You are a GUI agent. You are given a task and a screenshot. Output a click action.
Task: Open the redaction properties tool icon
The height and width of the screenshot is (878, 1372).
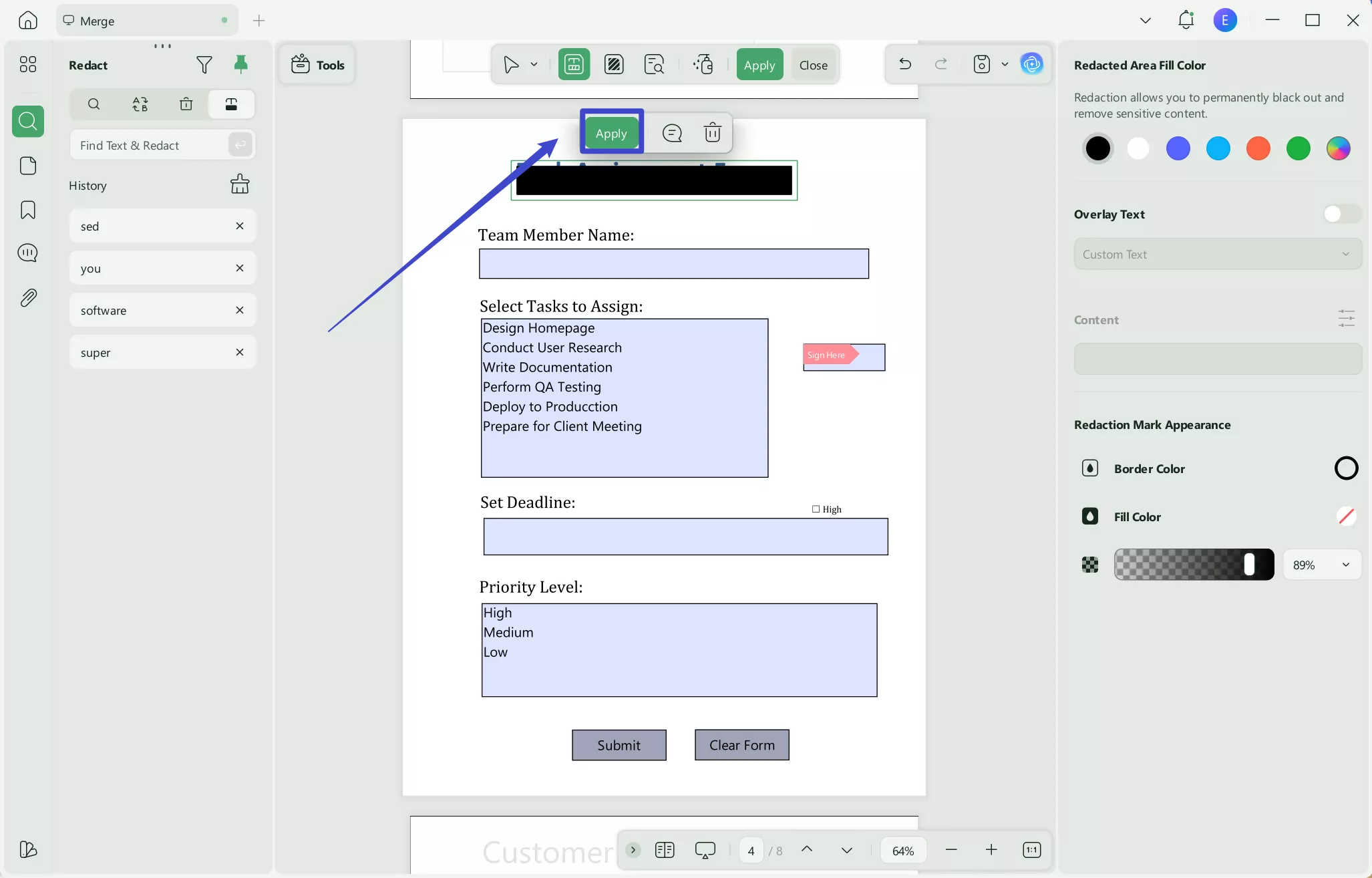click(703, 65)
